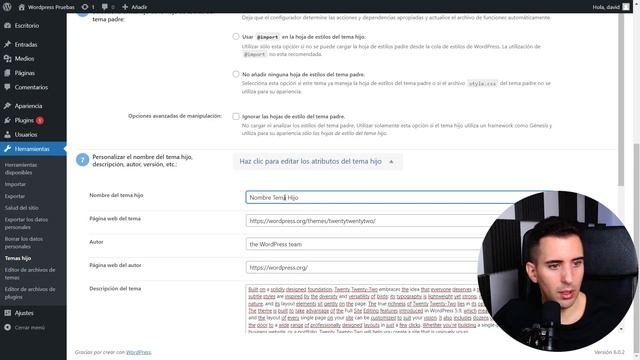
Task: Click the Plugins plug icon
Action: click(7, 120)
